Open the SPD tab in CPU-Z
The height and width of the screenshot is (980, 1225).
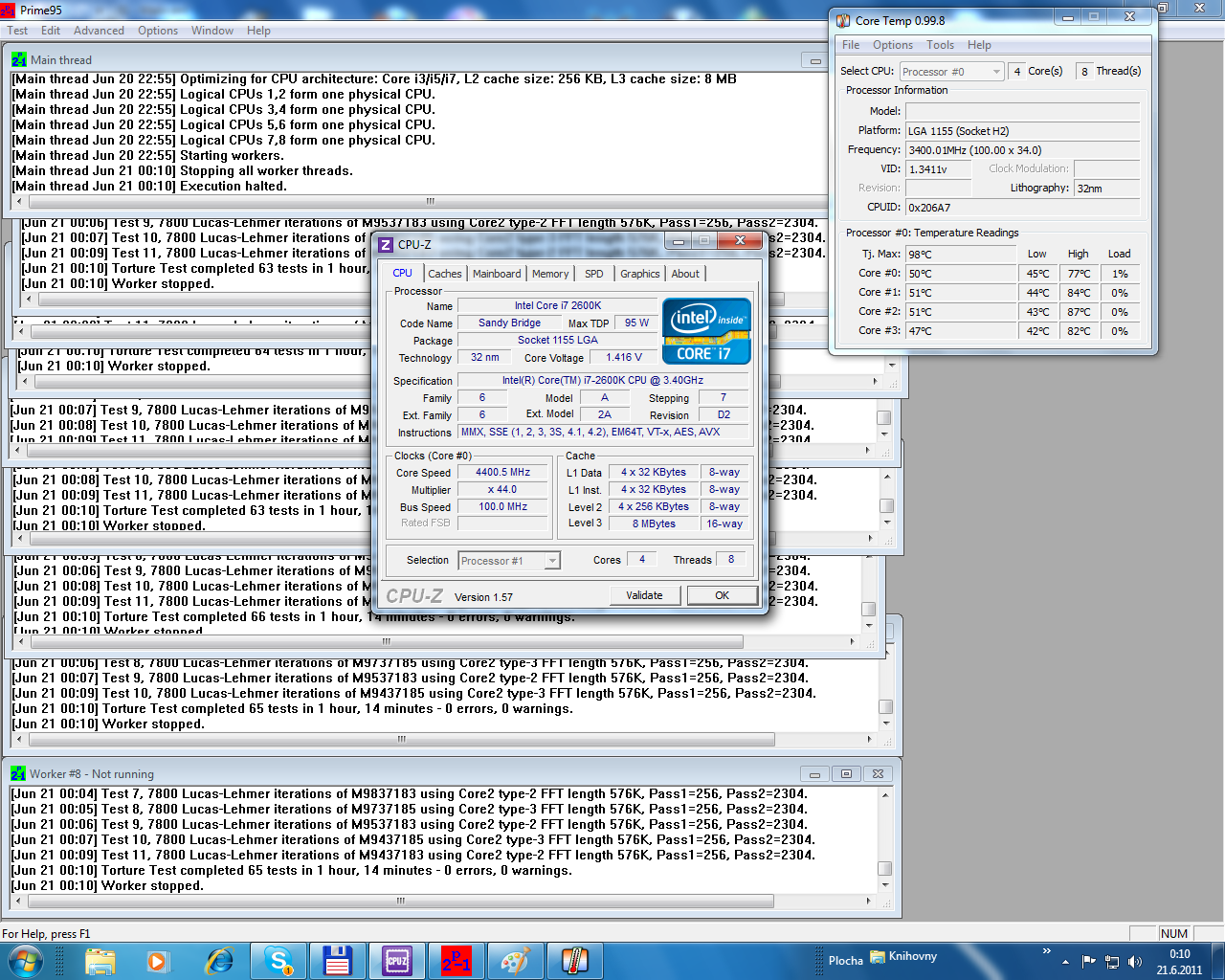pos(593,274)
